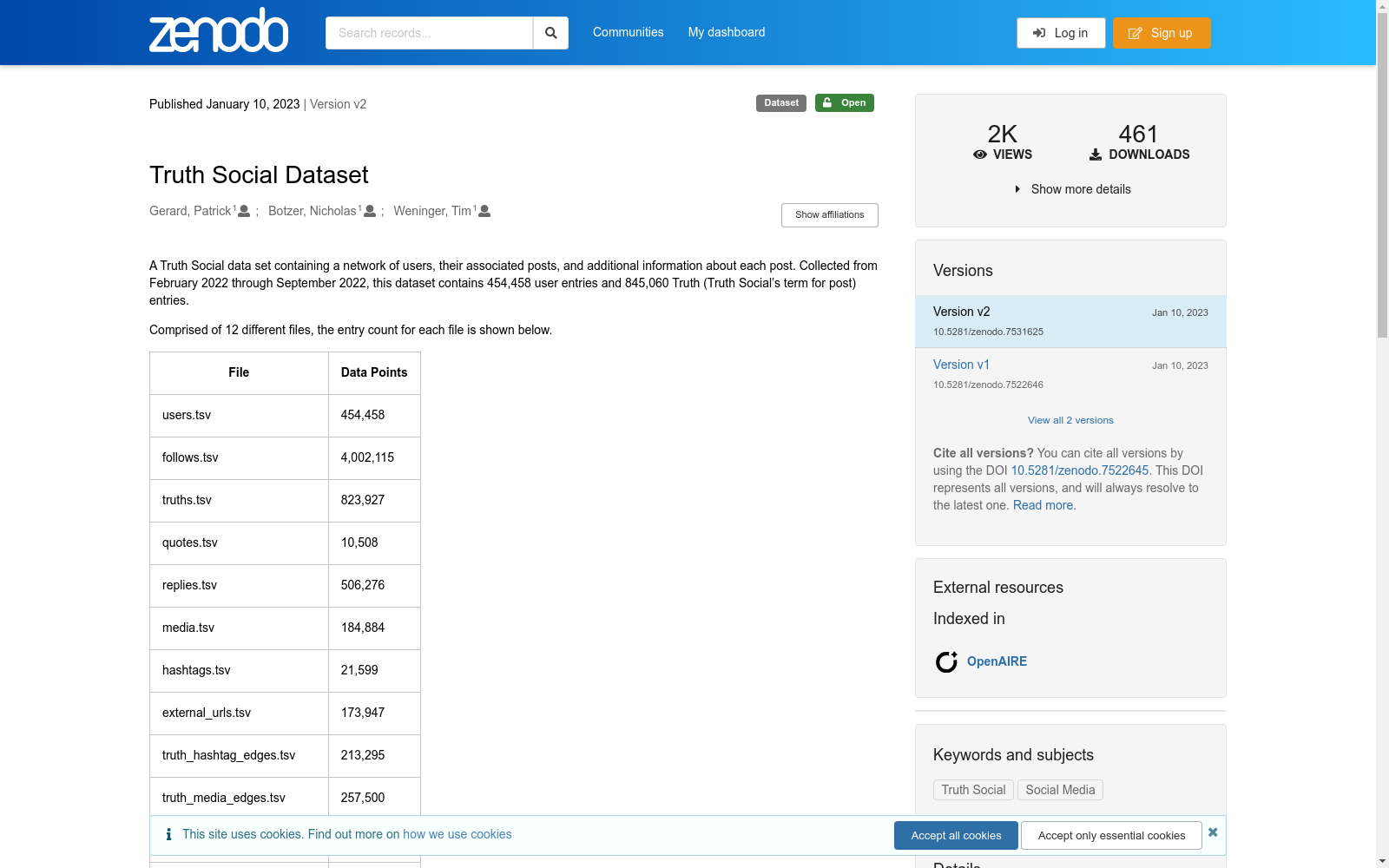Expand Show more details
This screenshot has height=868, width=1389.
coord(1071,189)
